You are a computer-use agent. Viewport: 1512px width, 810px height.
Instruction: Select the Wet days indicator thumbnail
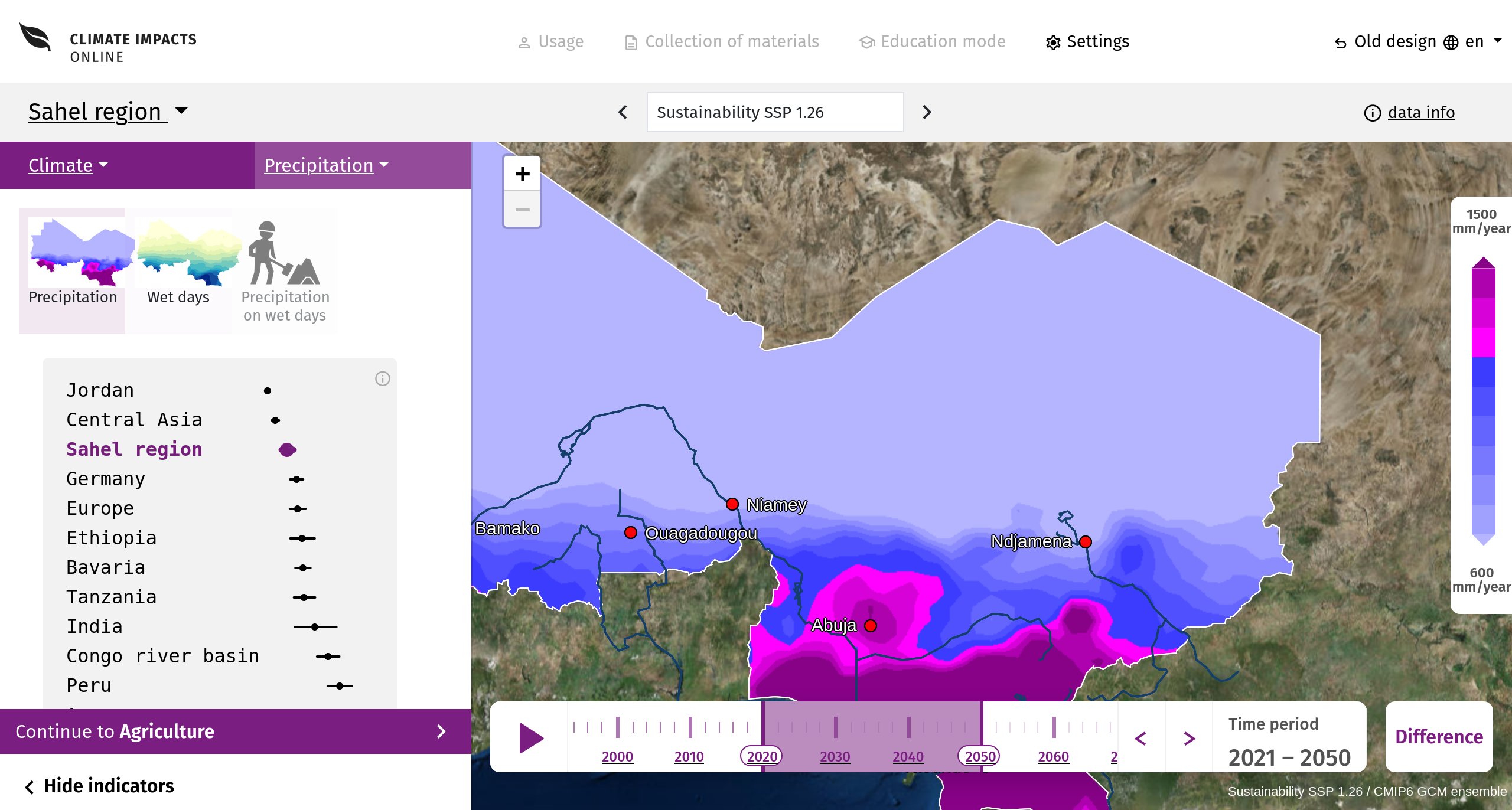click(x=178, y=270)
